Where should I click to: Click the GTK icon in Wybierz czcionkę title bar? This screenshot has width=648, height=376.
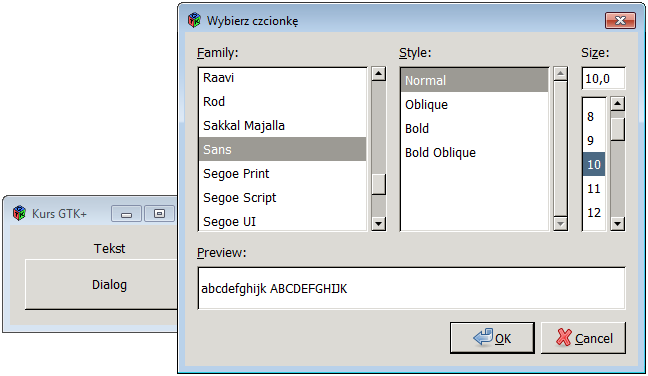click(x=194, y=20)
